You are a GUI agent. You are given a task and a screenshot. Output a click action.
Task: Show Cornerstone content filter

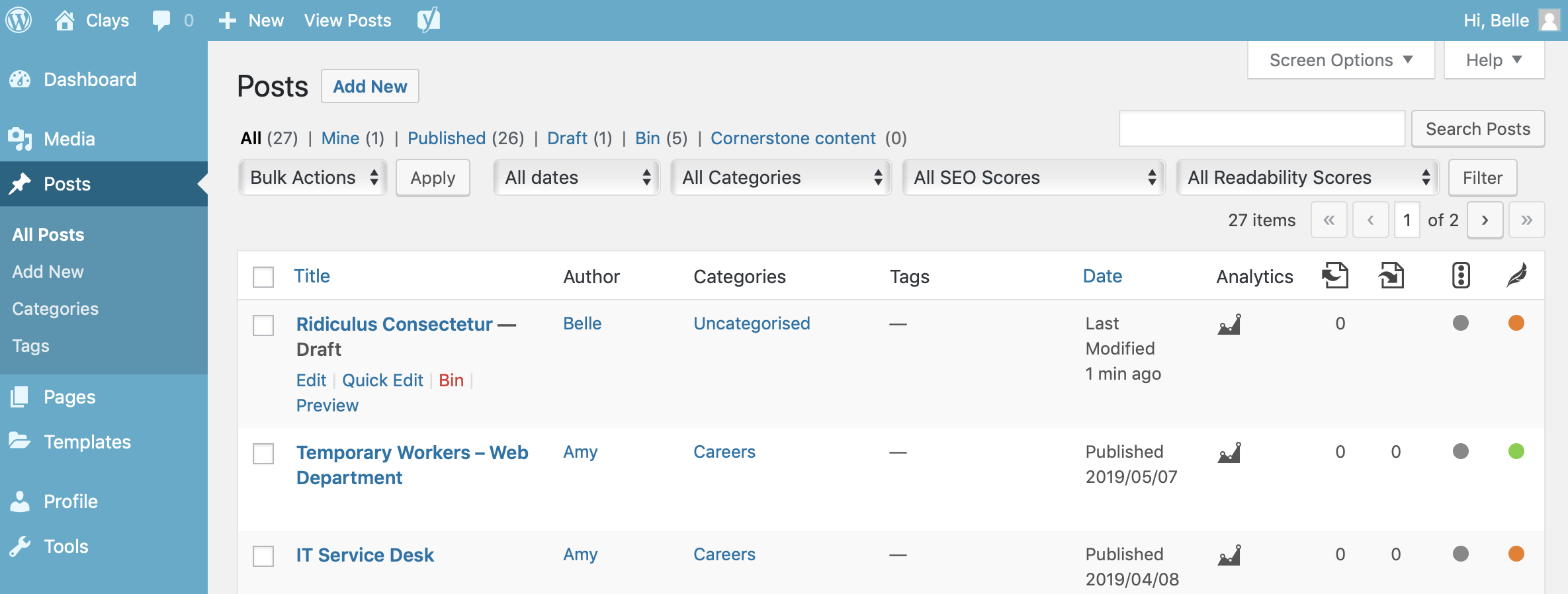click(x=793, y=138)
